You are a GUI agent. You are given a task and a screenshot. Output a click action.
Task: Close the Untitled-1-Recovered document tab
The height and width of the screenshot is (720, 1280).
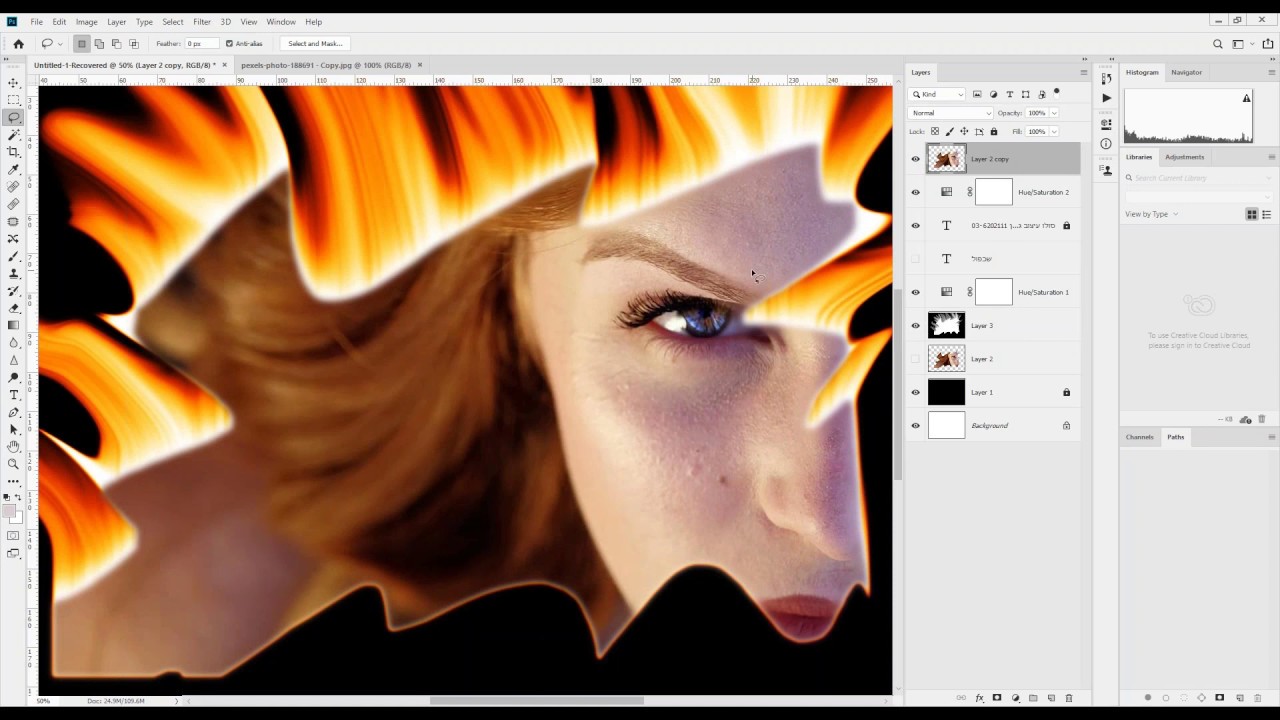[224, 65]
